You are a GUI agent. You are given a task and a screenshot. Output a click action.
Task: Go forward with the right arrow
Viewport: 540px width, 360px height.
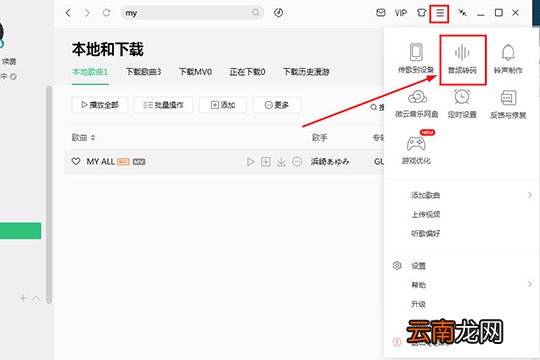(87, 13)
